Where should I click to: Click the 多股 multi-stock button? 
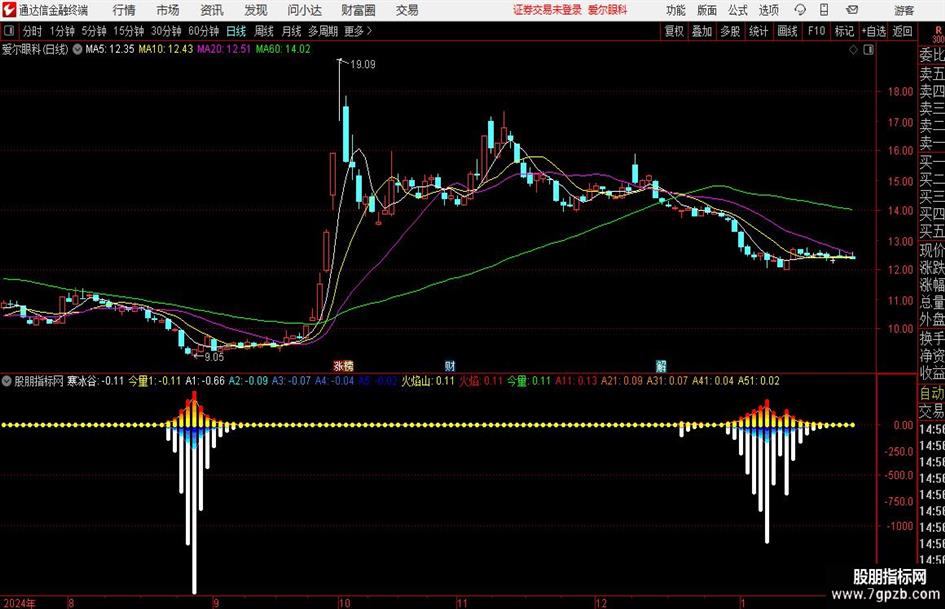coord(730,31)
